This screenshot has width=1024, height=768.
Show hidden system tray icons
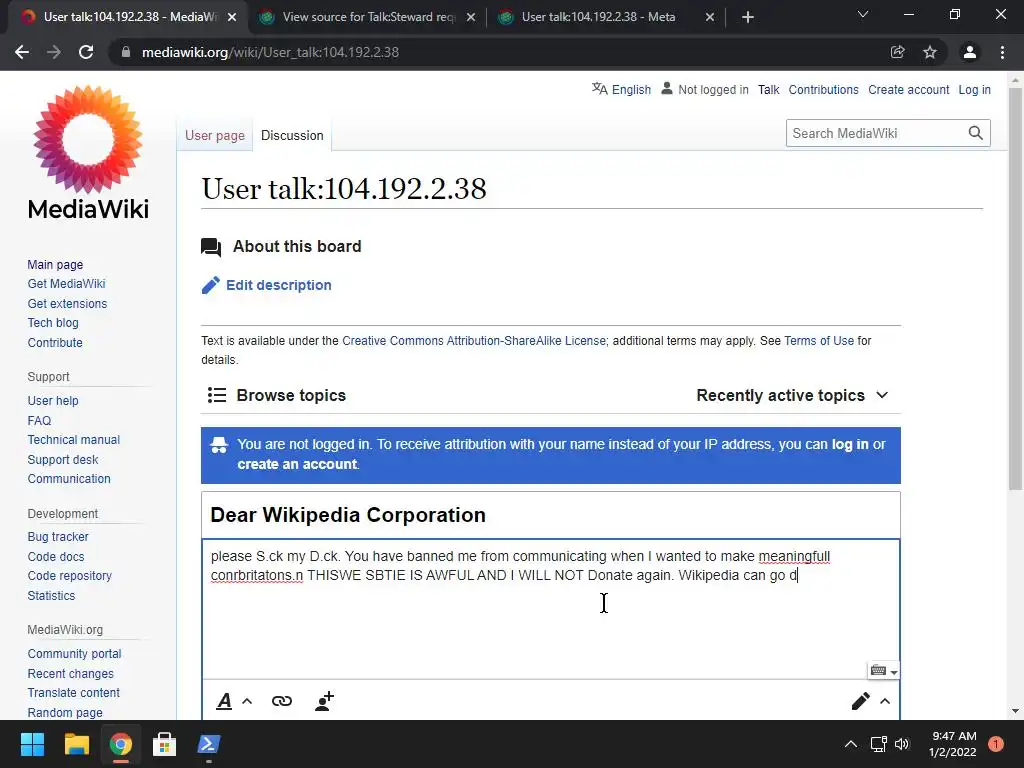click(851, 744)
